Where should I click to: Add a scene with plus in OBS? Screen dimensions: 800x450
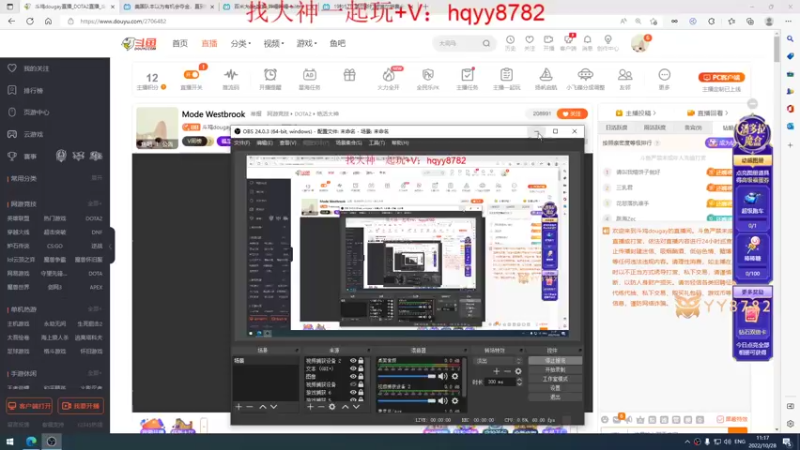click(x=238, y=407)
